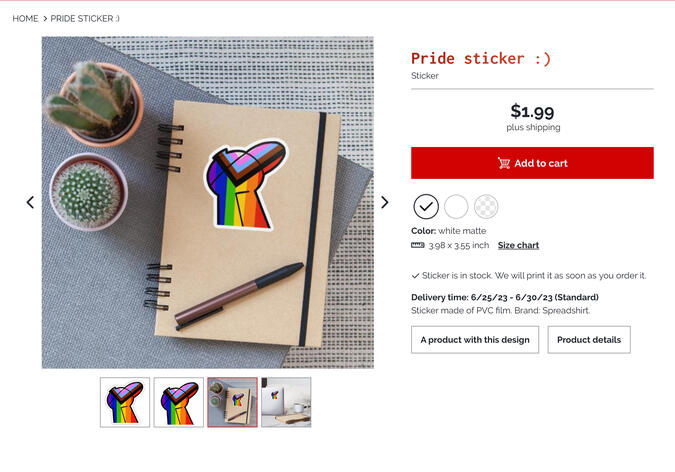Click the in-stock checkmark icon
675x472 pixels.
click(415, 275)
